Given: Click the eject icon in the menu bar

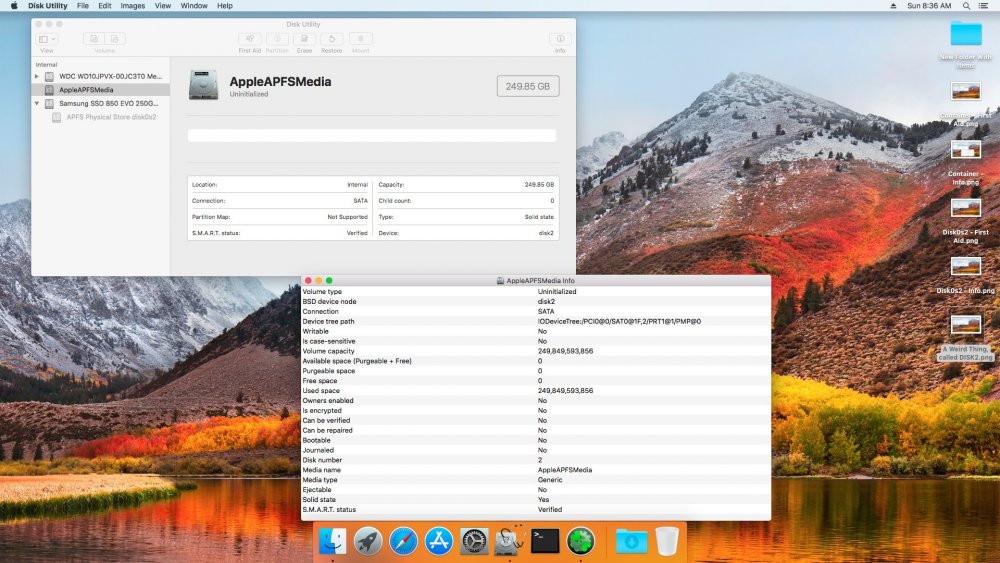Looking at the screenshot, I should 893,6.
